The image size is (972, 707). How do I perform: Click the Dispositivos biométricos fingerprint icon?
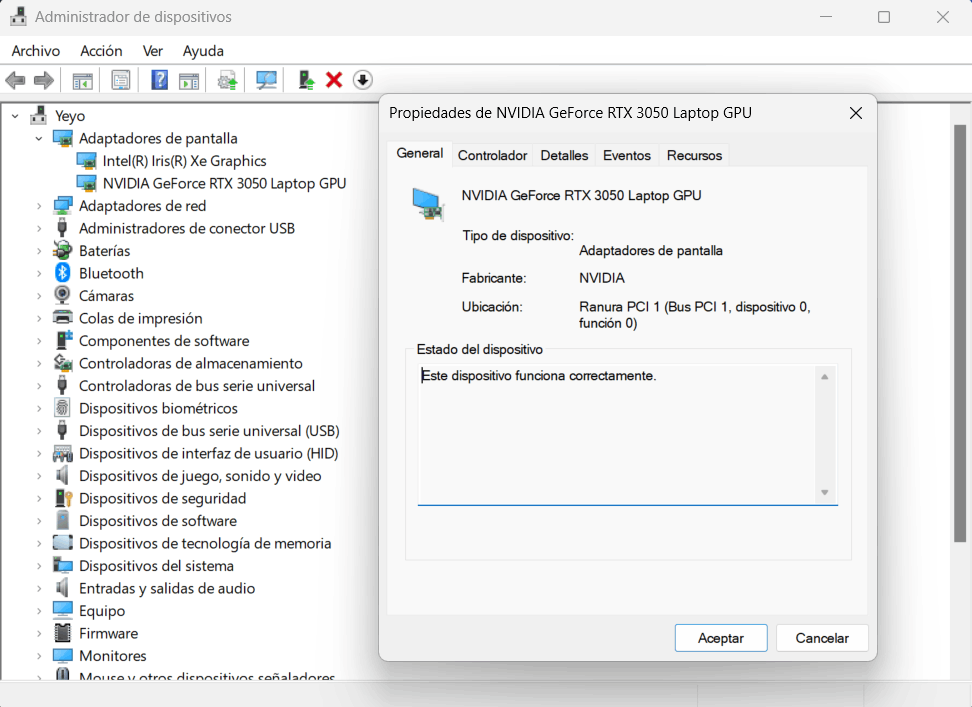(x=63, y=408)
